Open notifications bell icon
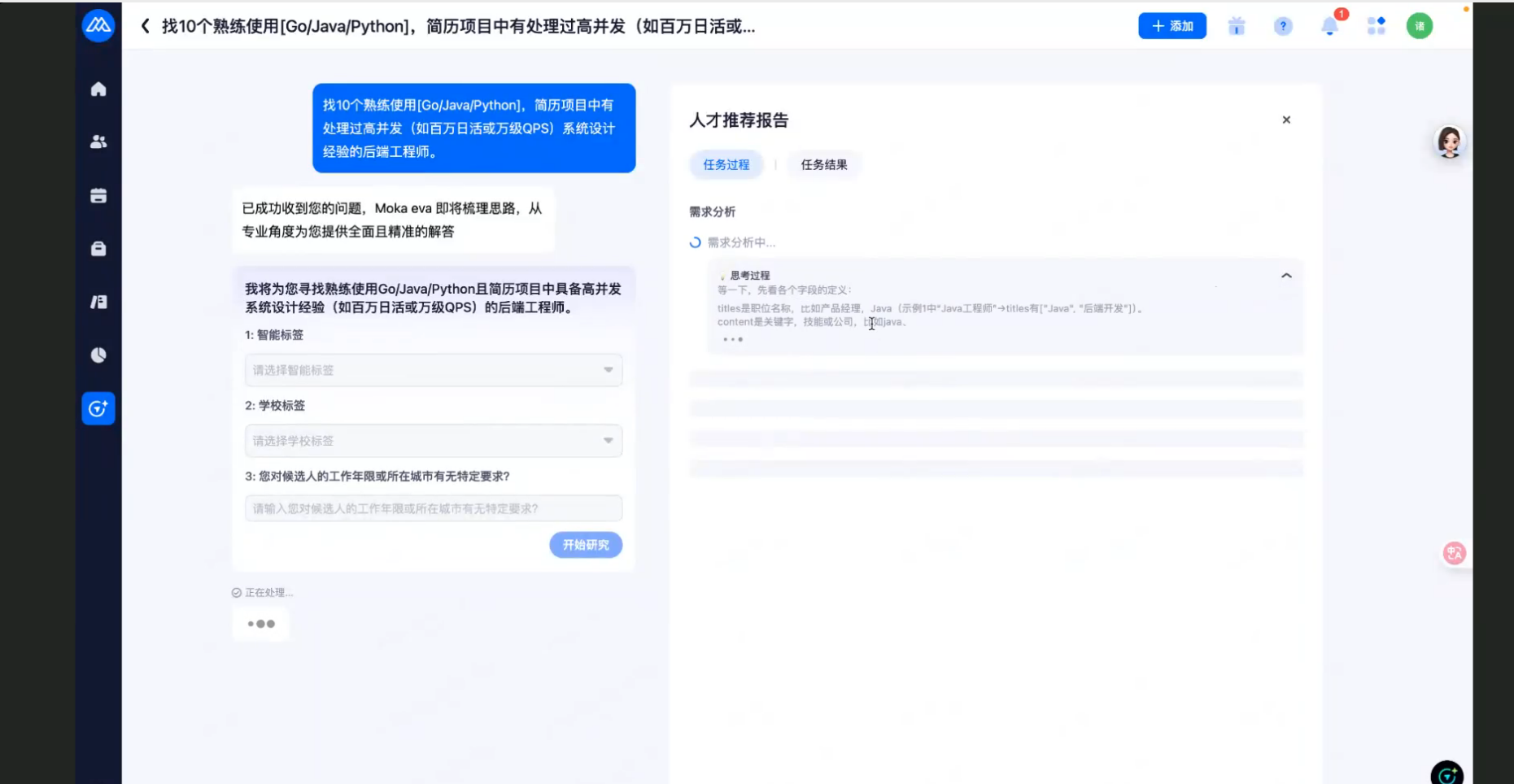This screenshot has height=784, width=1514. pos(1329,26)
